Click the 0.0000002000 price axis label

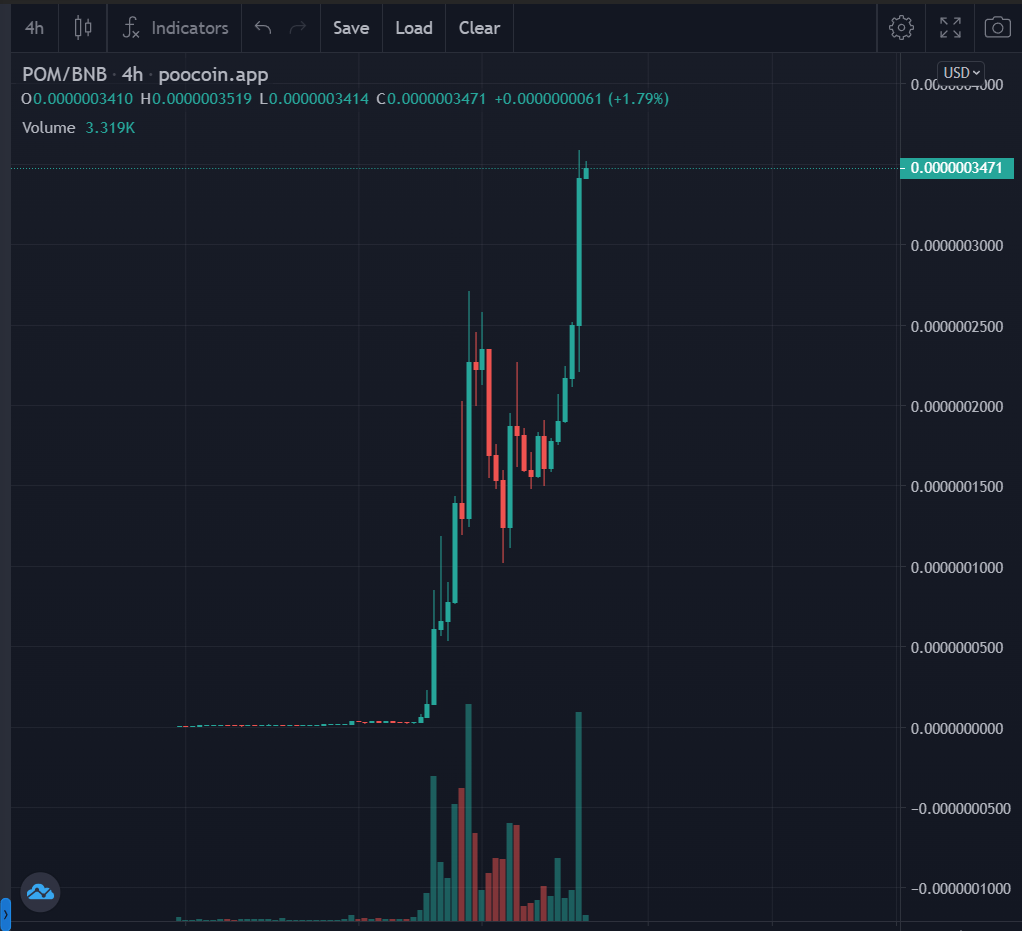[x=957, y=407]
